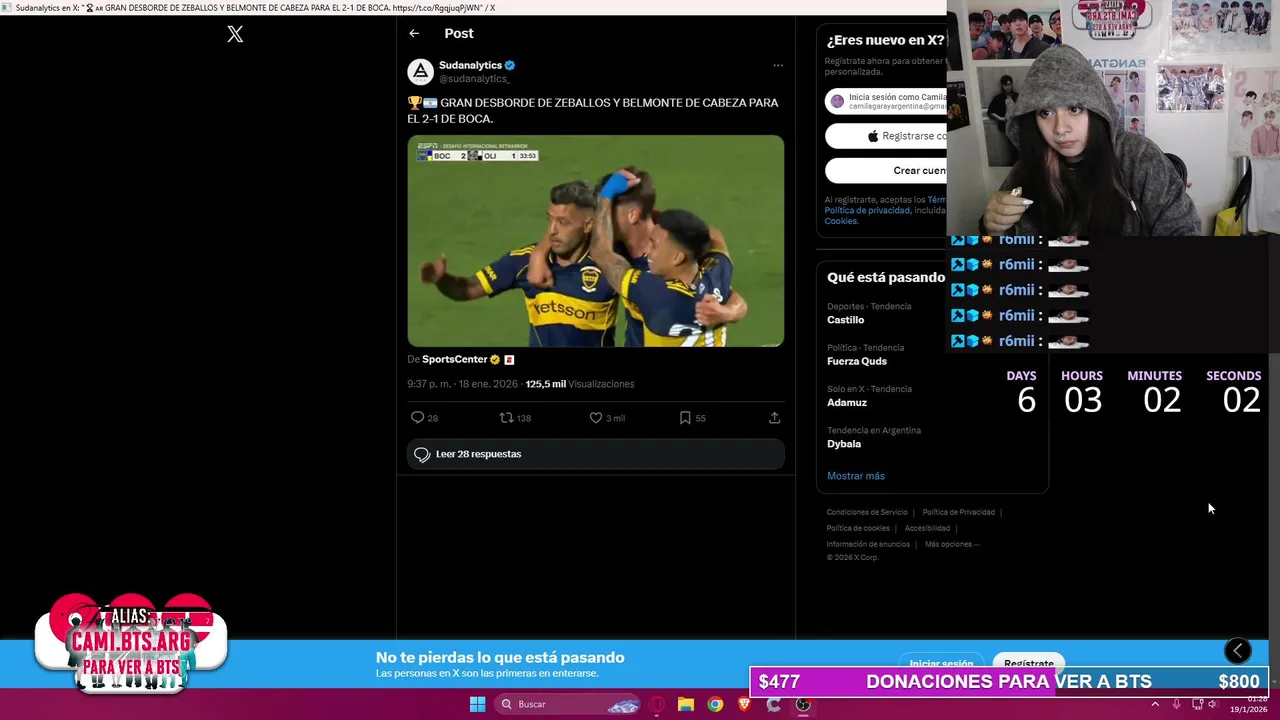Play the Boca goal video thumbnail

(596, 241)
